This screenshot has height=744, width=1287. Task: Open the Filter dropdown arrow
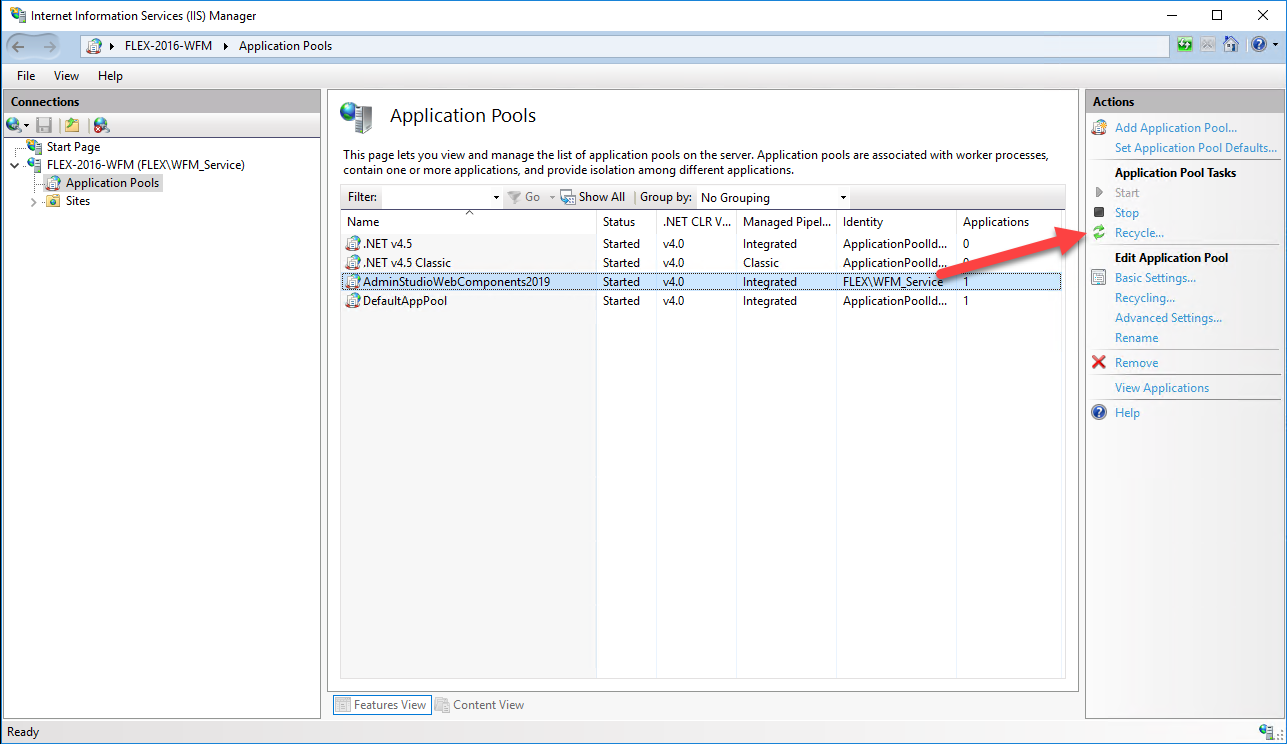[x=496, y=198]
